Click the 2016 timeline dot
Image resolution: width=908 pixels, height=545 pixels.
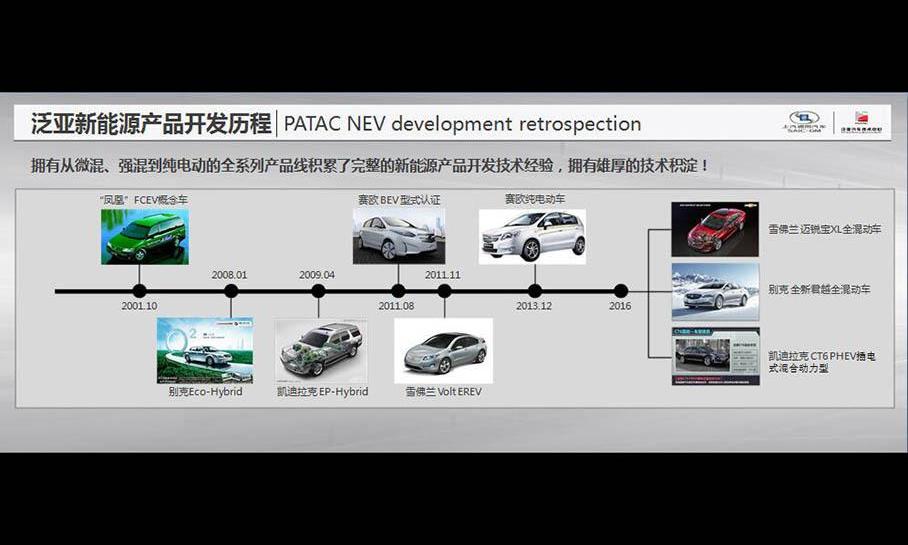pos(621,291)
